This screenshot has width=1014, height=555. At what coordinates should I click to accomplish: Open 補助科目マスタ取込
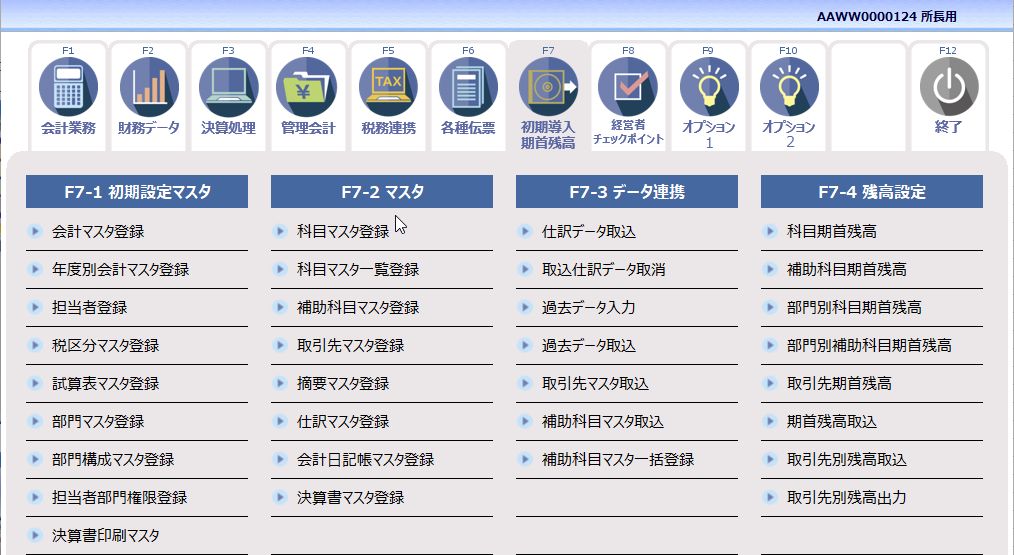pos(603,422)
